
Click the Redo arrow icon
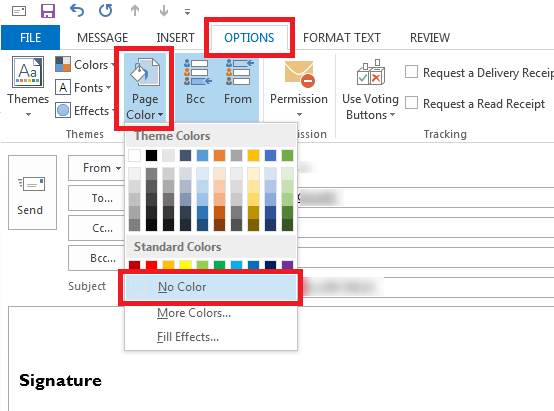[105, 11]
